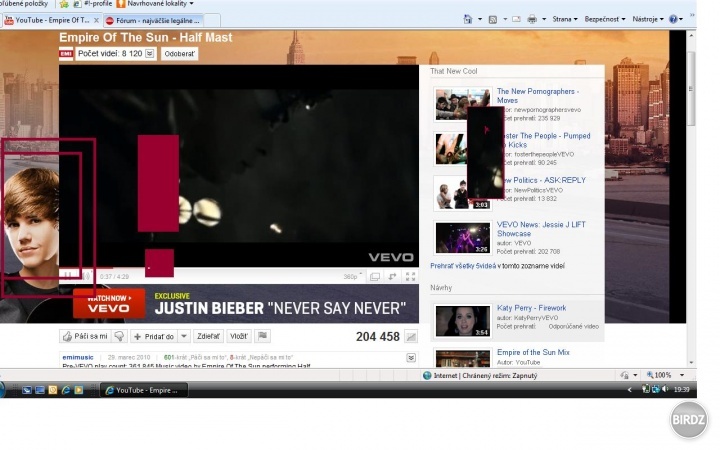This screenshot has width=720, height=450.
Task: Open Empire of the Sun Mix link
Action: pyautogui.click(x=533, y=352)
